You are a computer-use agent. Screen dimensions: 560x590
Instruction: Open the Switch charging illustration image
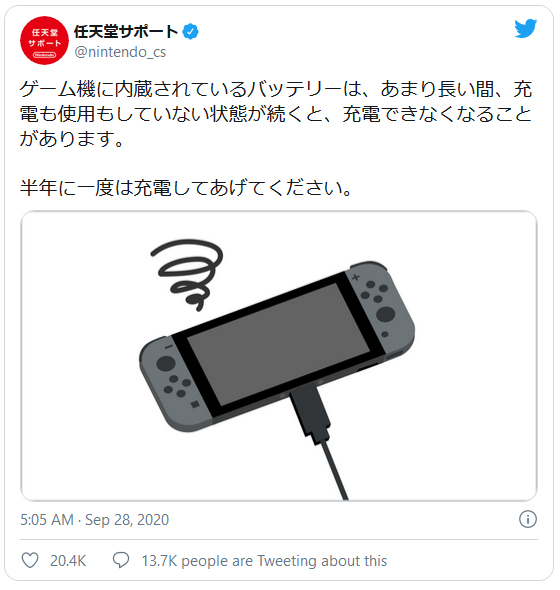click(279, 356)
